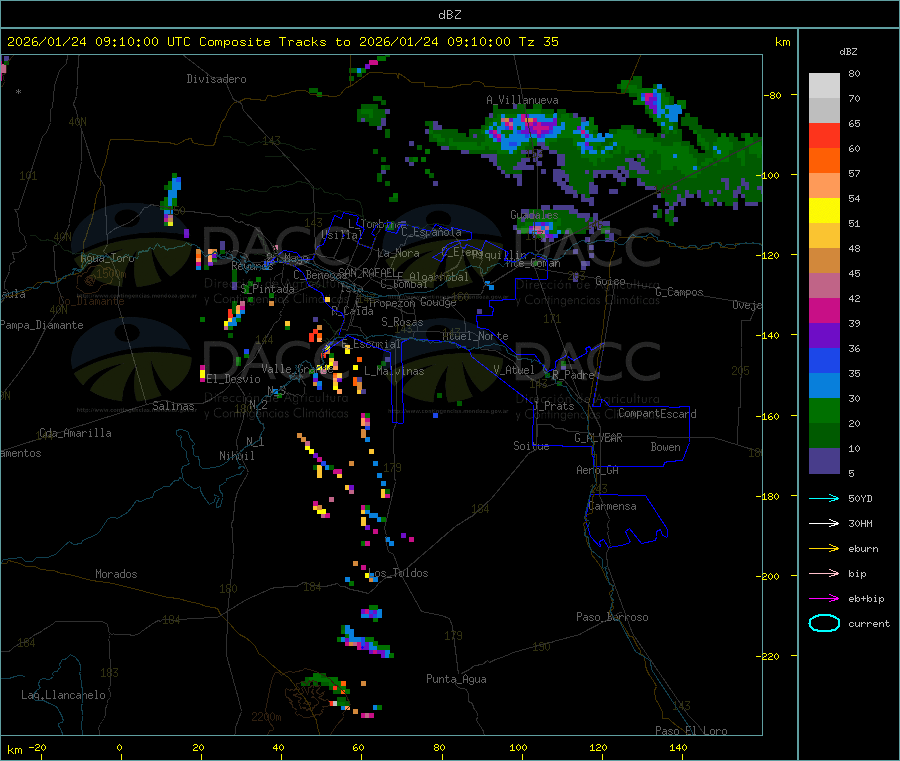
Task: Click the 'J_Prats' map label
Action: pyautogui.click(x=554, y=405)
